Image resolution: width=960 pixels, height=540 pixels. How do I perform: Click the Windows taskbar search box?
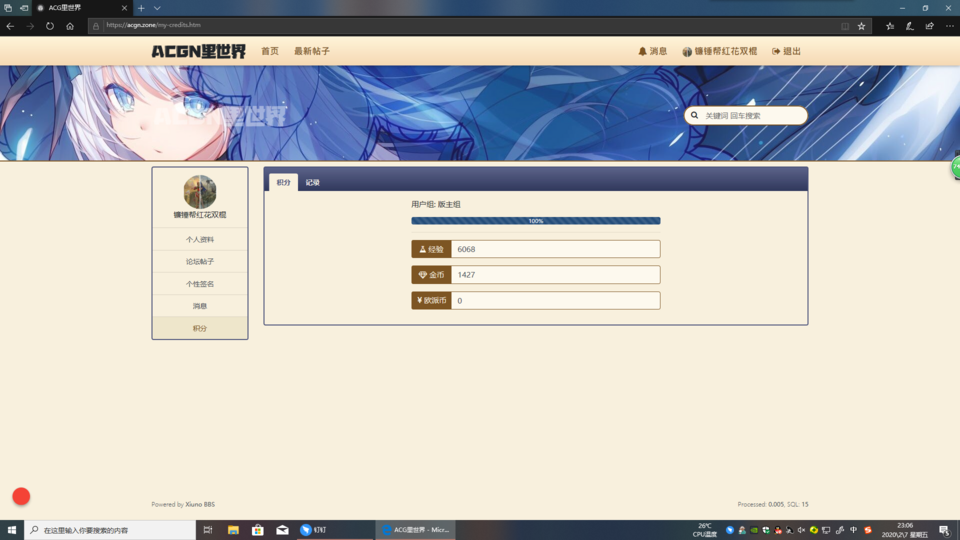coord(110,530)
